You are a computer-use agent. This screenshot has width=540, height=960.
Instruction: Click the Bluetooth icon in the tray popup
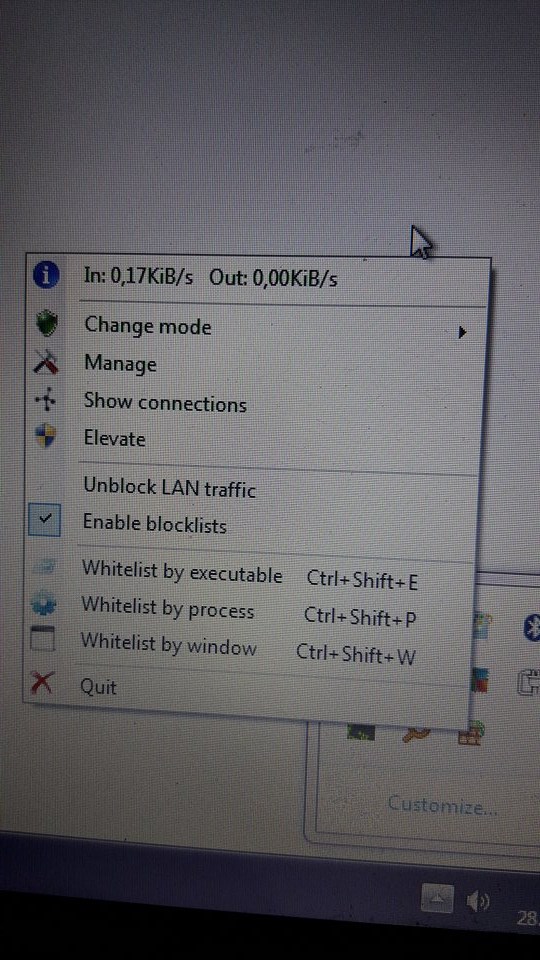coord(532,628)
